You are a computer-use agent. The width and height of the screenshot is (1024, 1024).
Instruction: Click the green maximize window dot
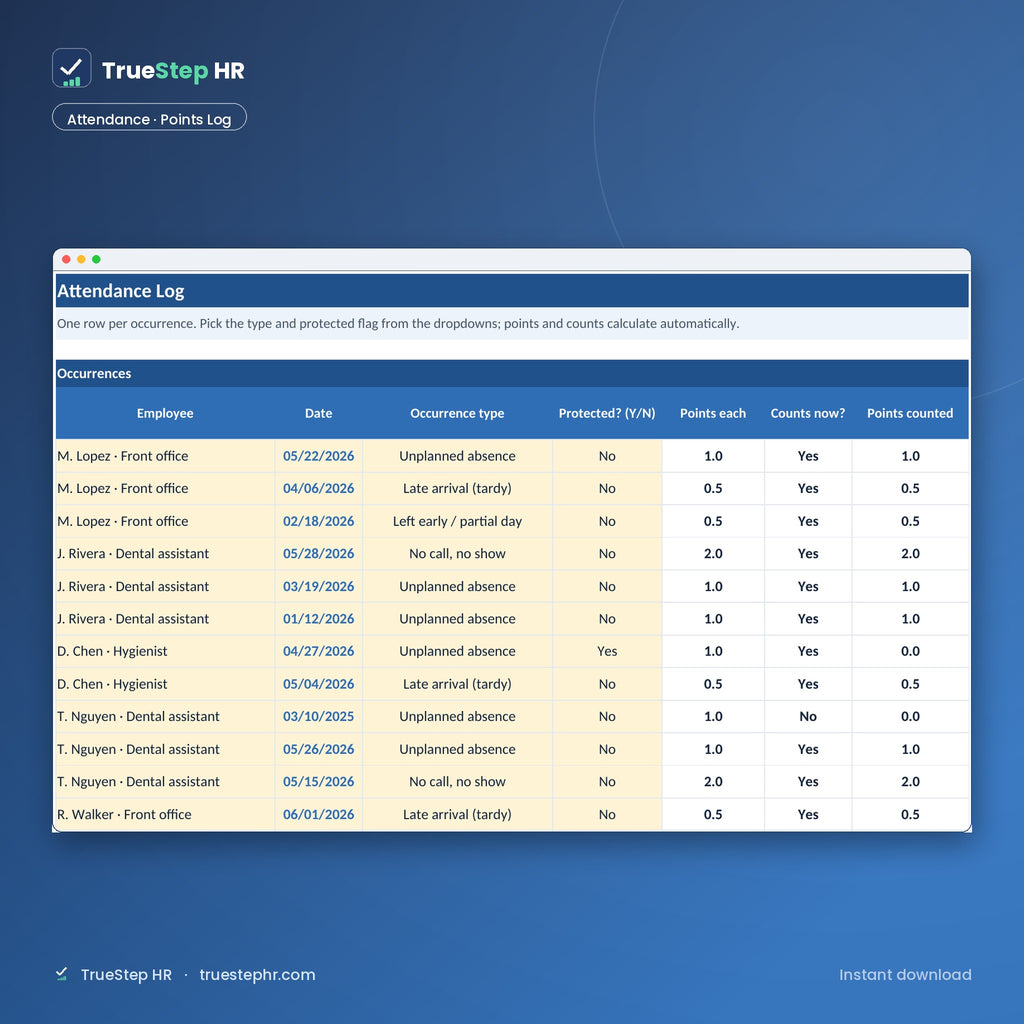pyautogui.click(x=96, y=259)
